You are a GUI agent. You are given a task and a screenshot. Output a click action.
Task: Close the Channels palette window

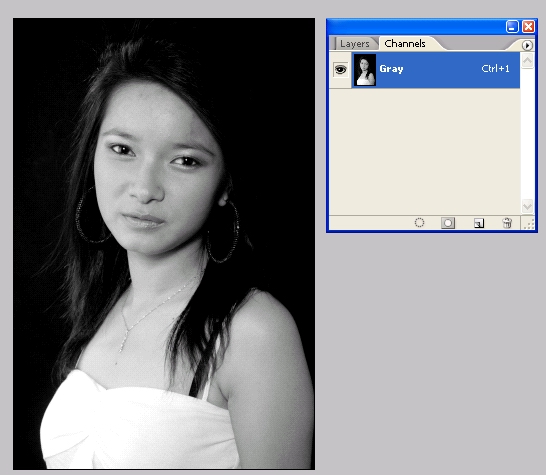point(528,26)
